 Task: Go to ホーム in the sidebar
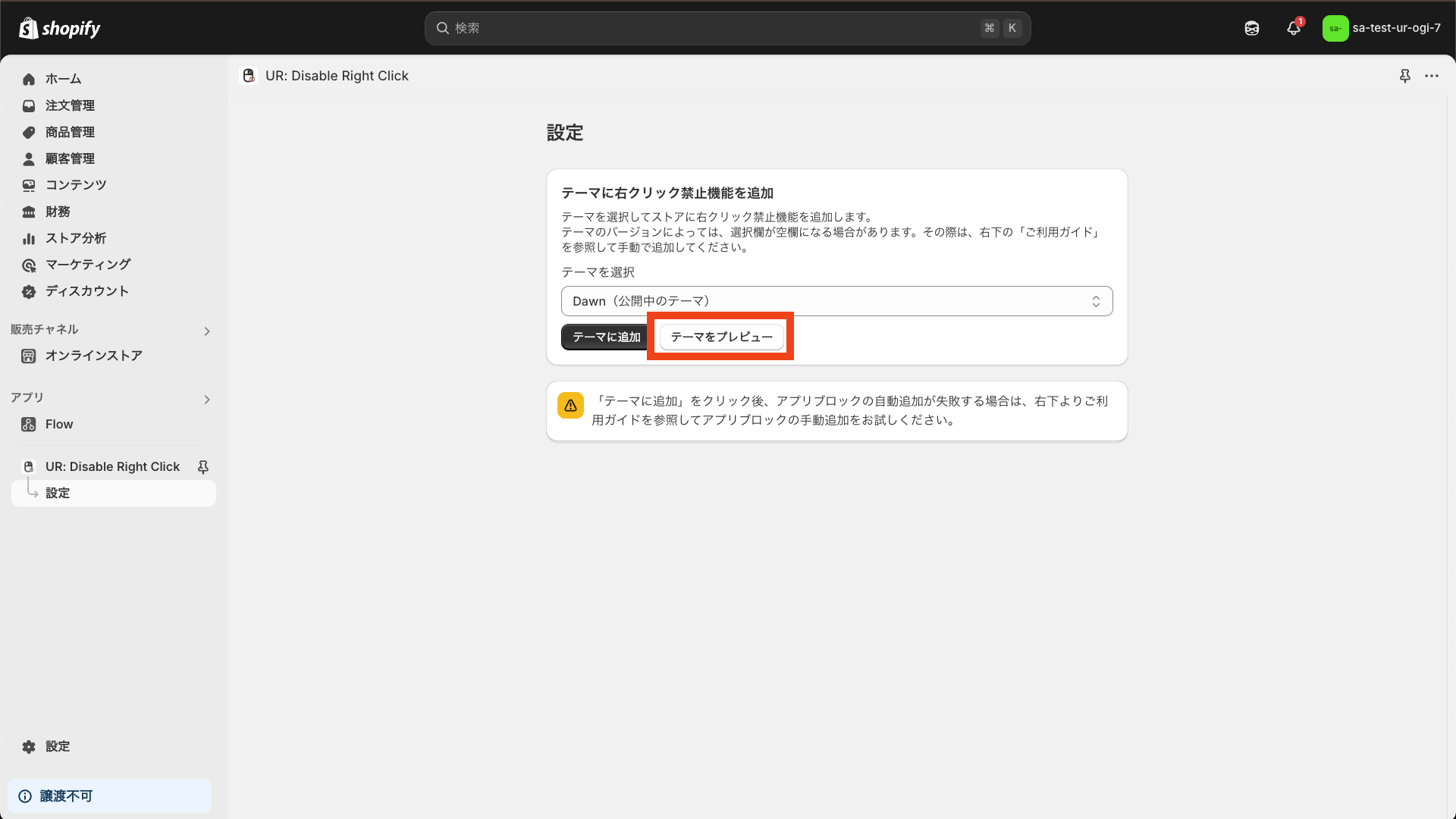63,79
